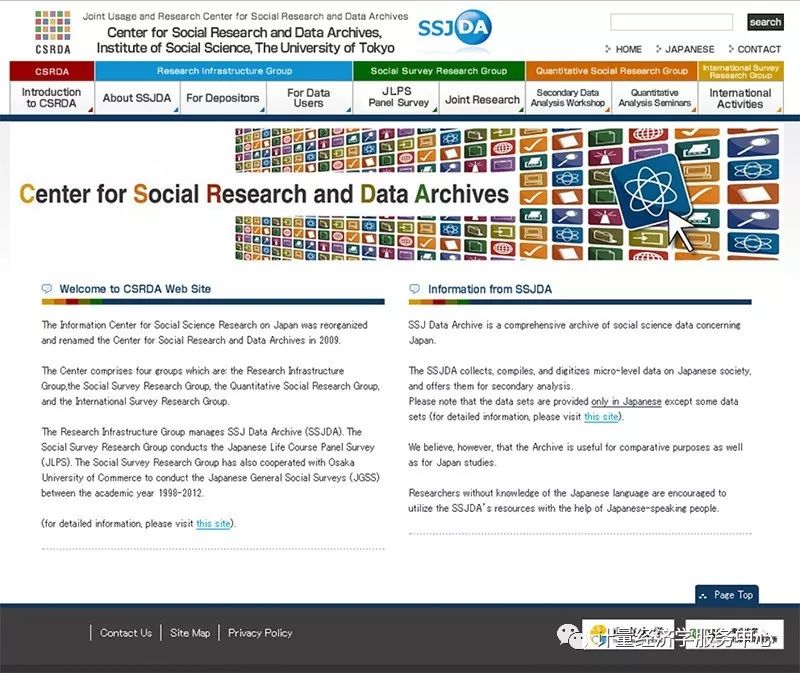The image size is (800, 673).
Task: Click the first footer banner image
Action: [628, 634]
